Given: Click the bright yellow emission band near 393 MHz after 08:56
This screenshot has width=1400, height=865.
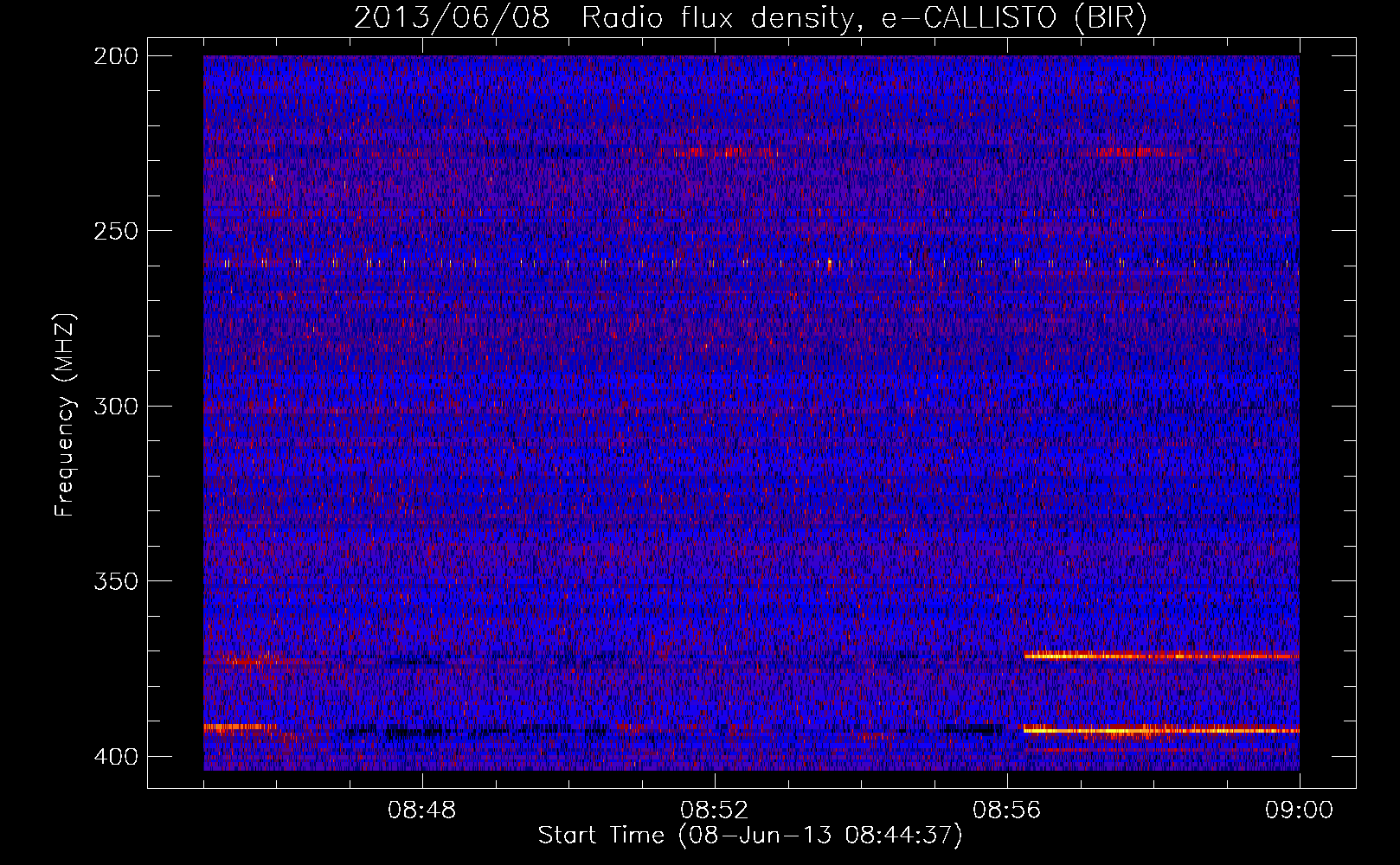Looking at the screenshot, I should coord(1161,731).
